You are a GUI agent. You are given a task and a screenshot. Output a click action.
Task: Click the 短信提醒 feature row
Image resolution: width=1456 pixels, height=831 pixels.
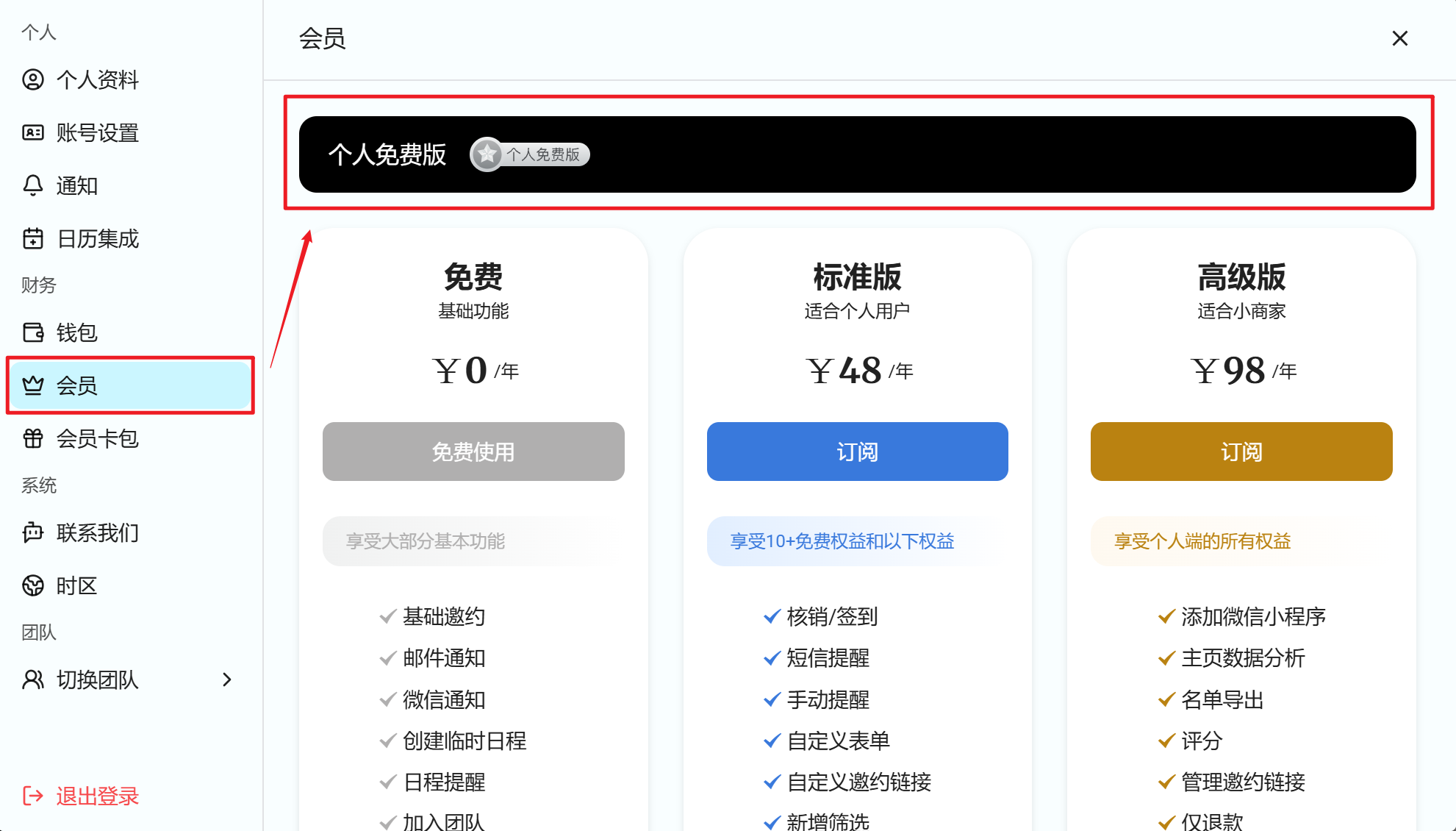(817, 657)
